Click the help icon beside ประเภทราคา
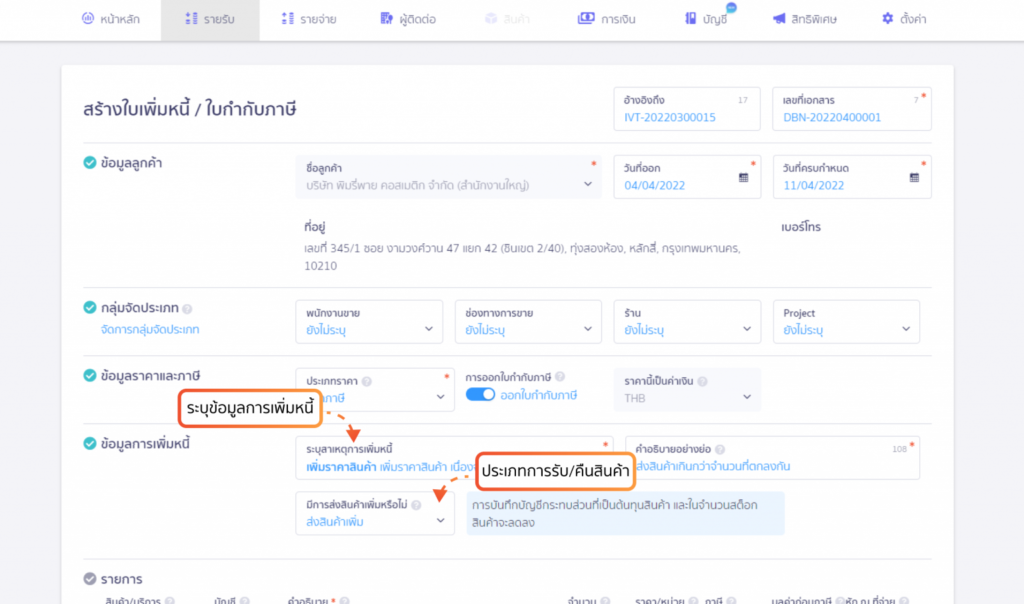This screenshot has height=604, width=1024. [367, 381]
